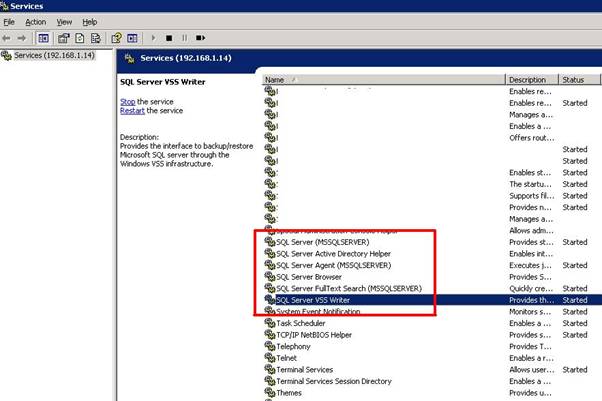Select Services (192.168.1.14) in the console tree
602x401 pixels.
coord(54,55)
